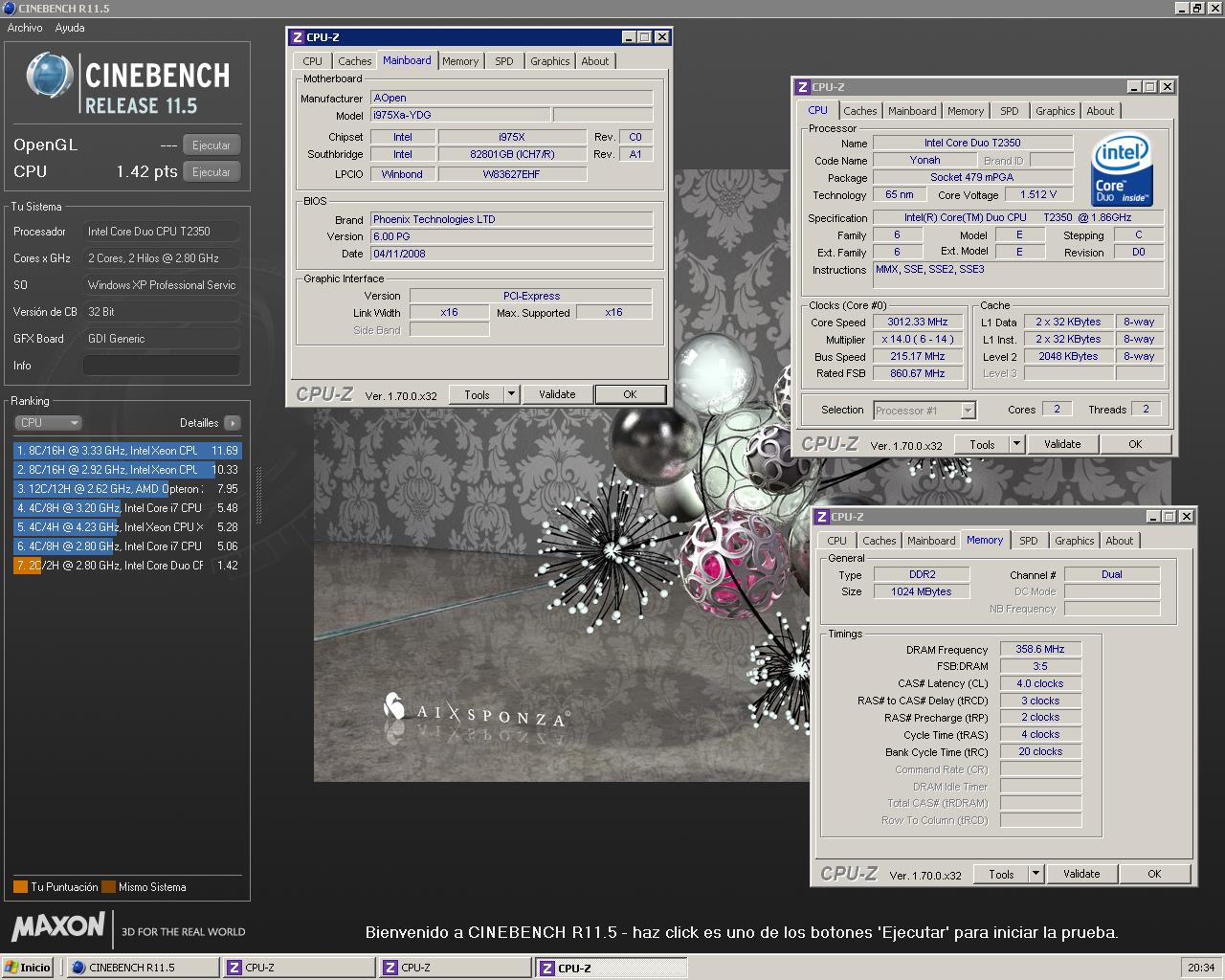Click the CPU-Z title icon in Mainboard window
Viewport: 1225px width, 980px height.
tap(297, 37)
